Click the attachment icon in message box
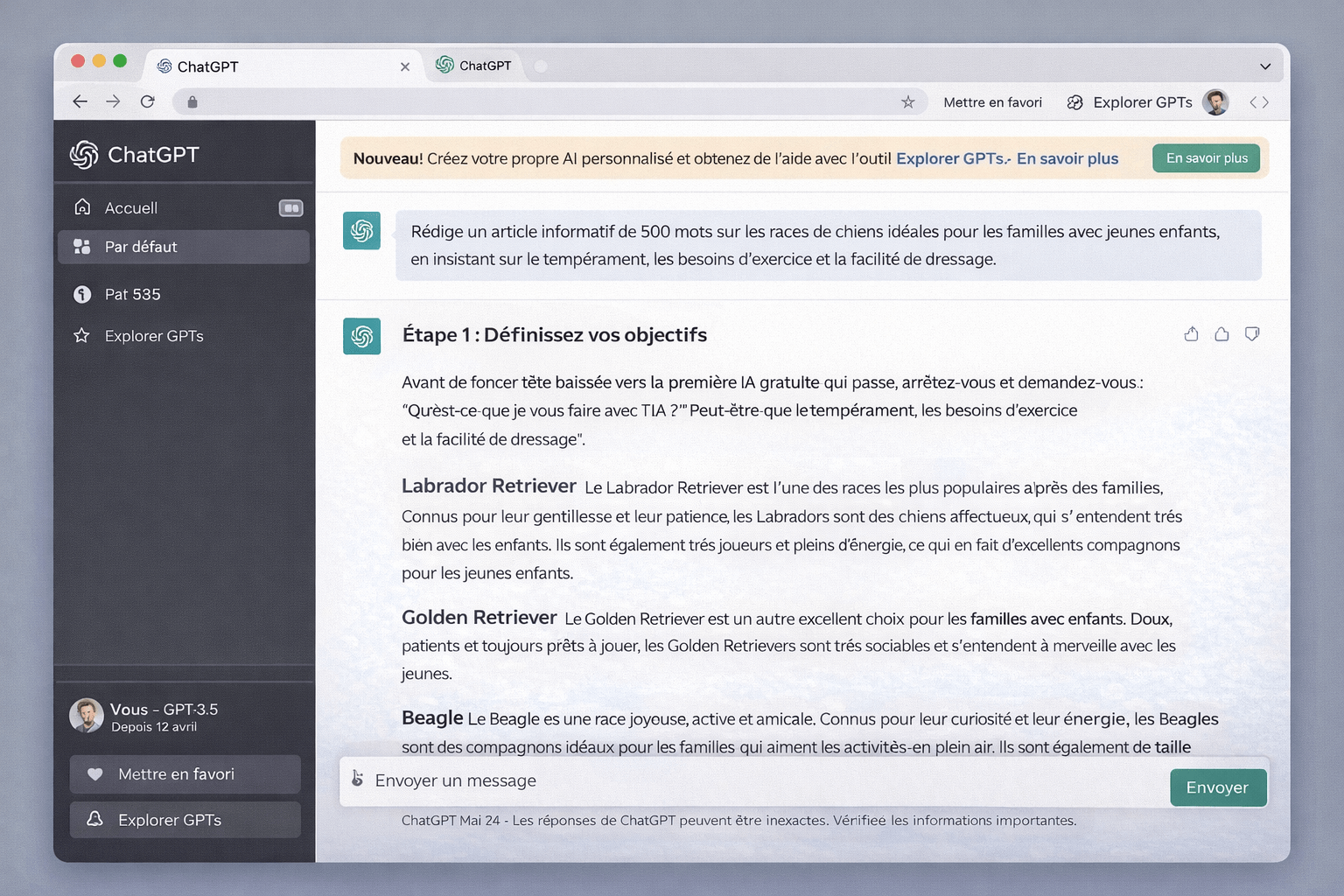This screenshot has height=896, width=1344. coord(357,779)
